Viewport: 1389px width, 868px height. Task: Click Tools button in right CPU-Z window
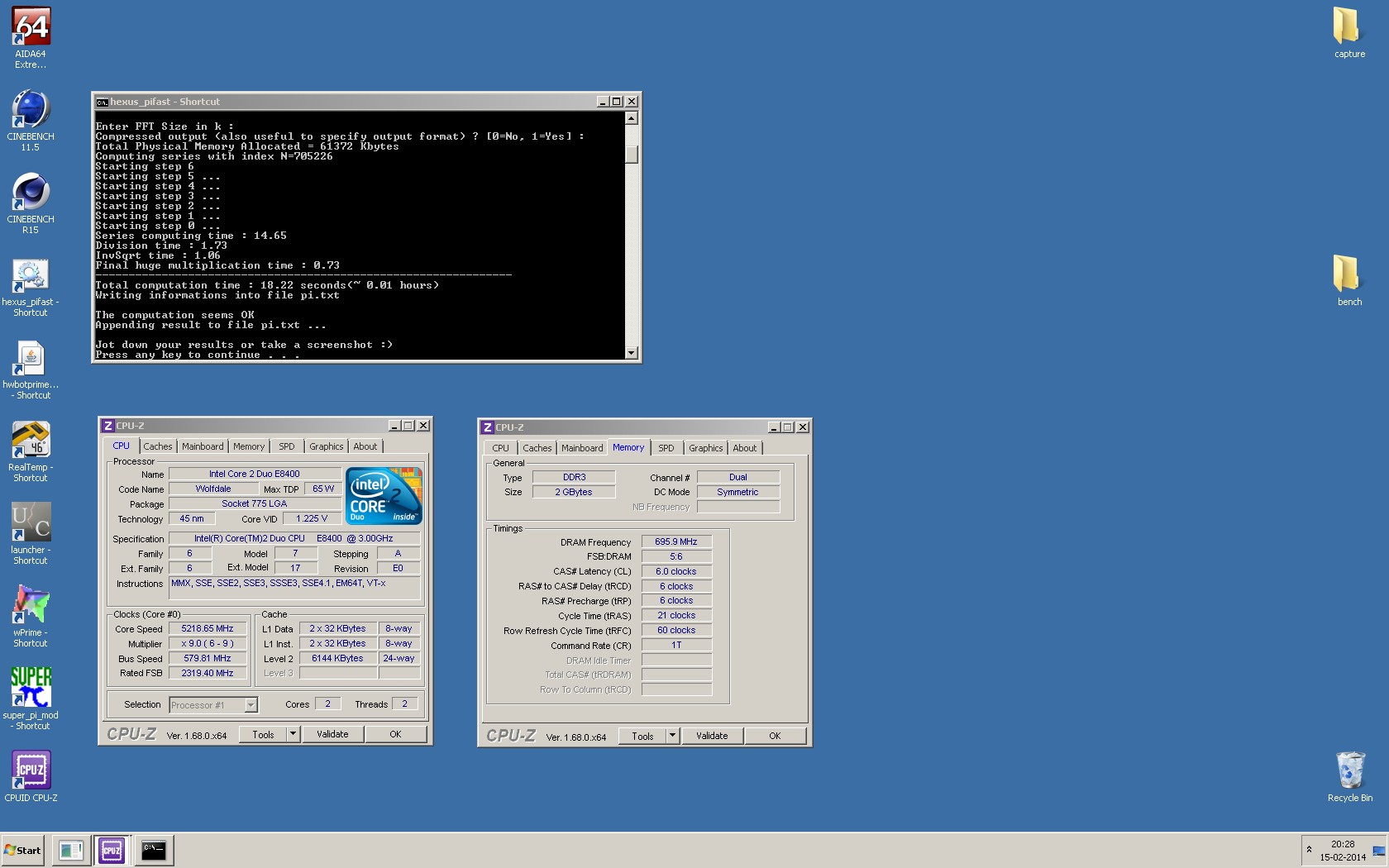(x=642, y=737)
